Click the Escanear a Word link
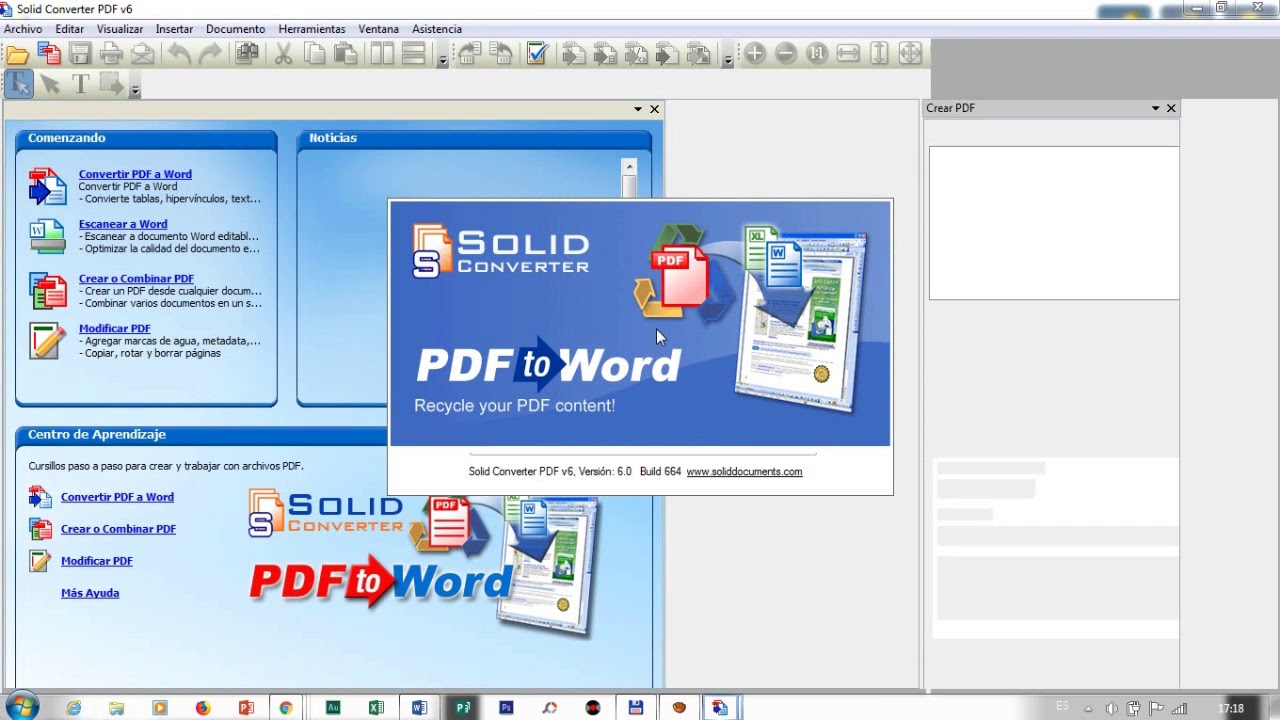1280x720 pixels. [123, 224]
